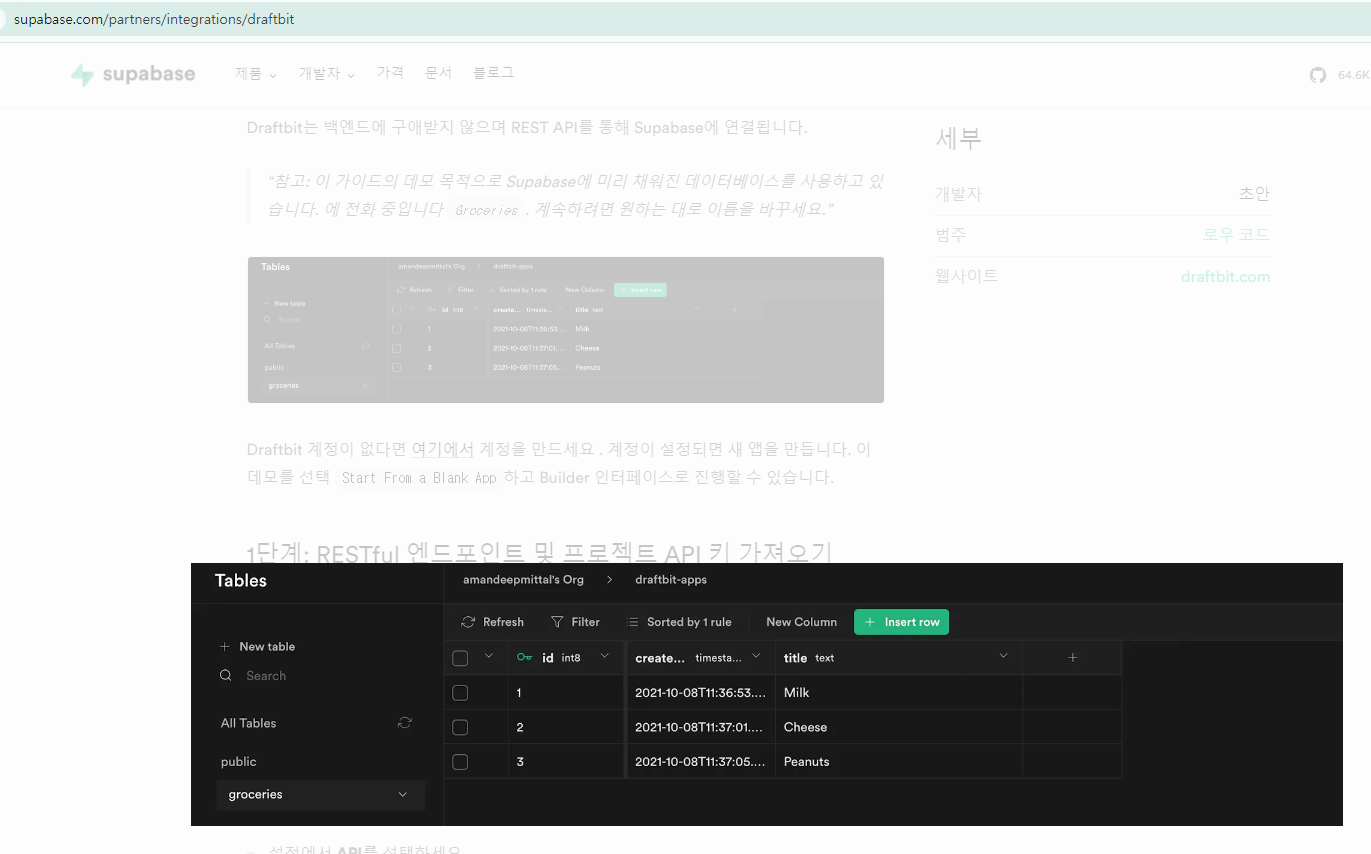Open Sorted by 1 rule
This screenshot has height=854, width=1371.
coord(679,622)
